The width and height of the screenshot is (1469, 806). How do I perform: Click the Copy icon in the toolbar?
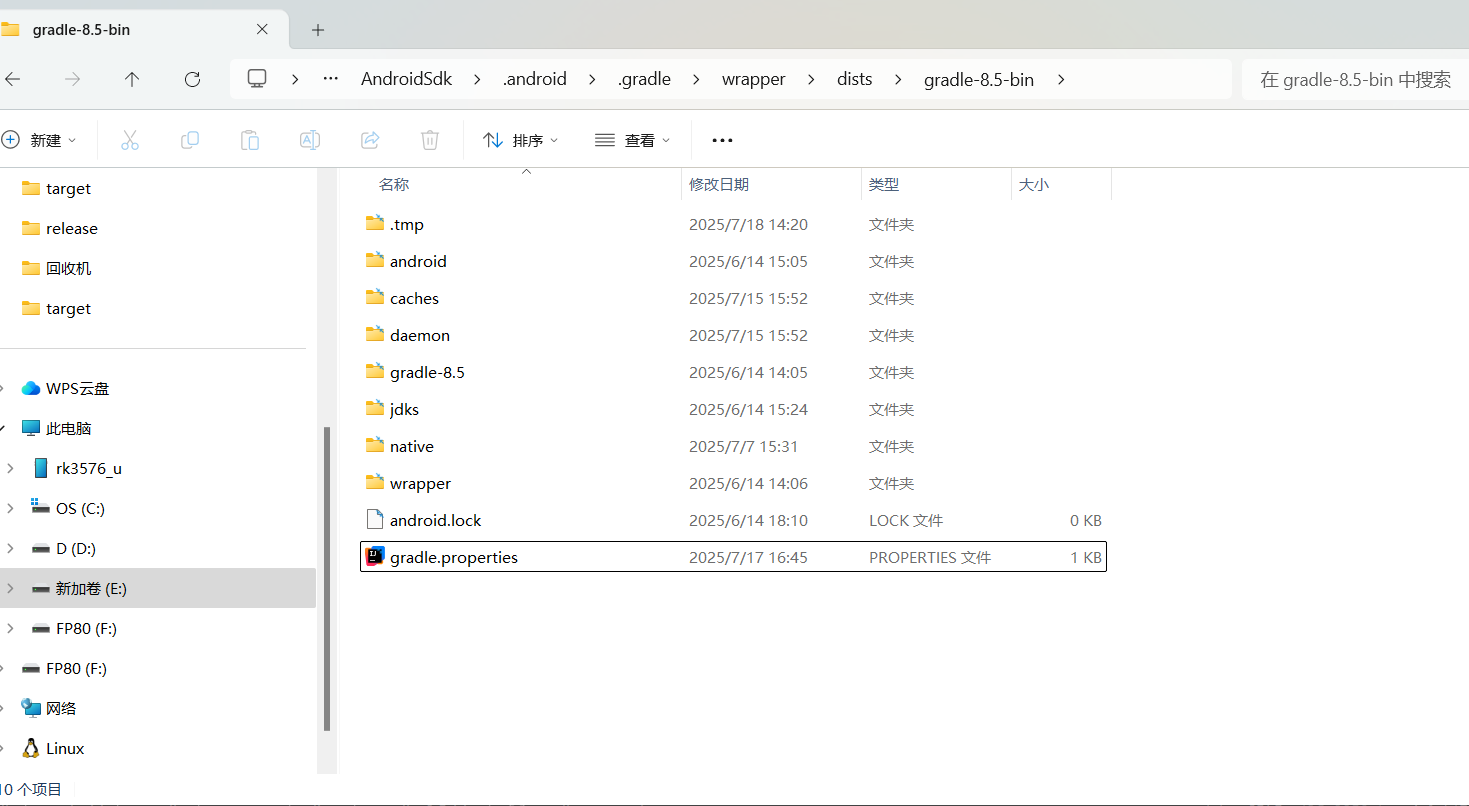point(189,140)
